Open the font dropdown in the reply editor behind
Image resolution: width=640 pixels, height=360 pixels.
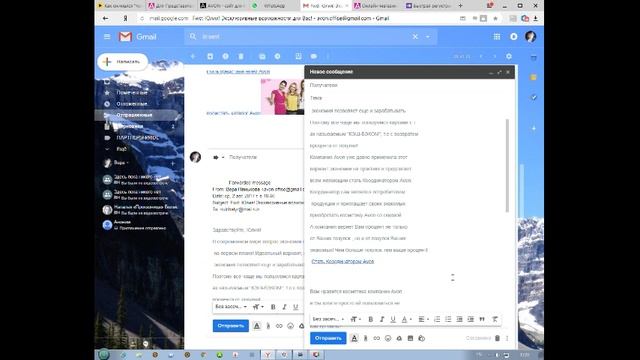[x=231, y=307]
